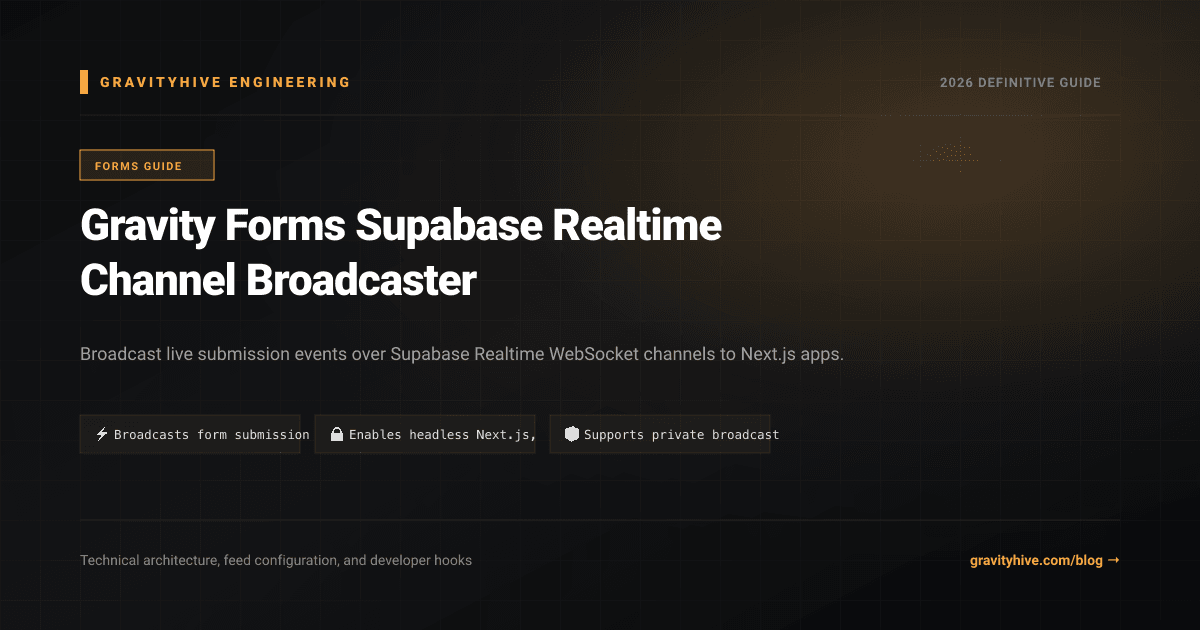Open the gravityhive.com/blog link

[1045, 560]
